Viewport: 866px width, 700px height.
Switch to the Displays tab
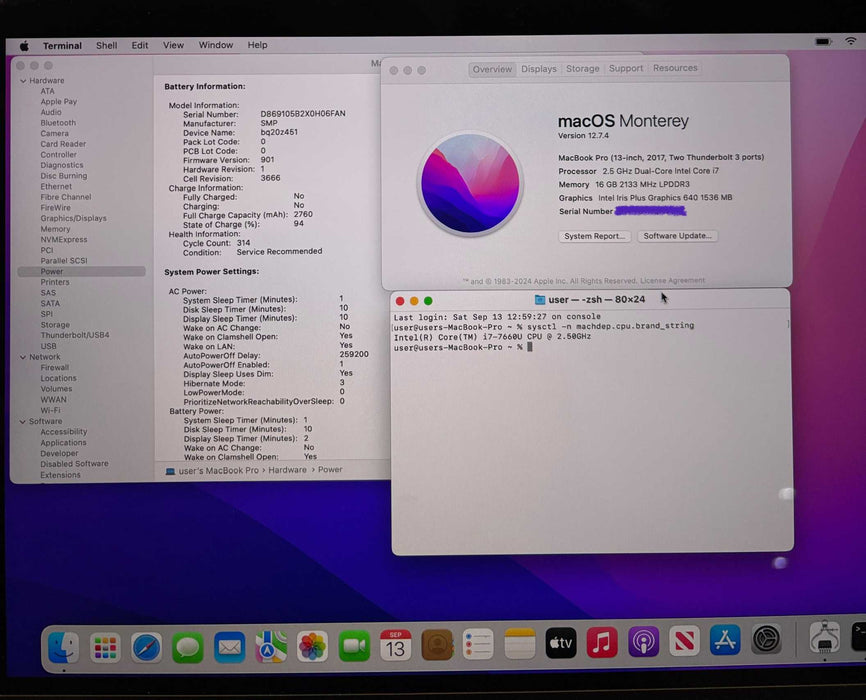coord(539,69)
